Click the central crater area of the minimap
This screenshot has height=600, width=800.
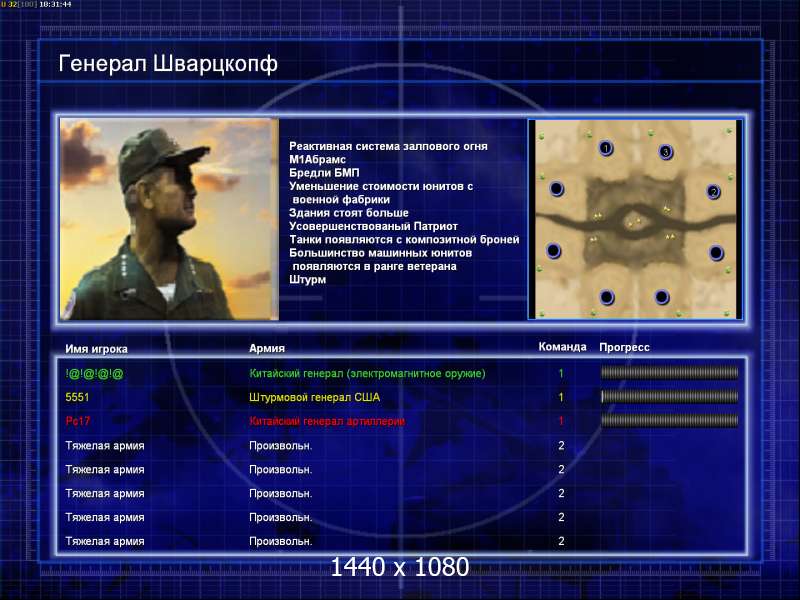(x=635, y=222)
